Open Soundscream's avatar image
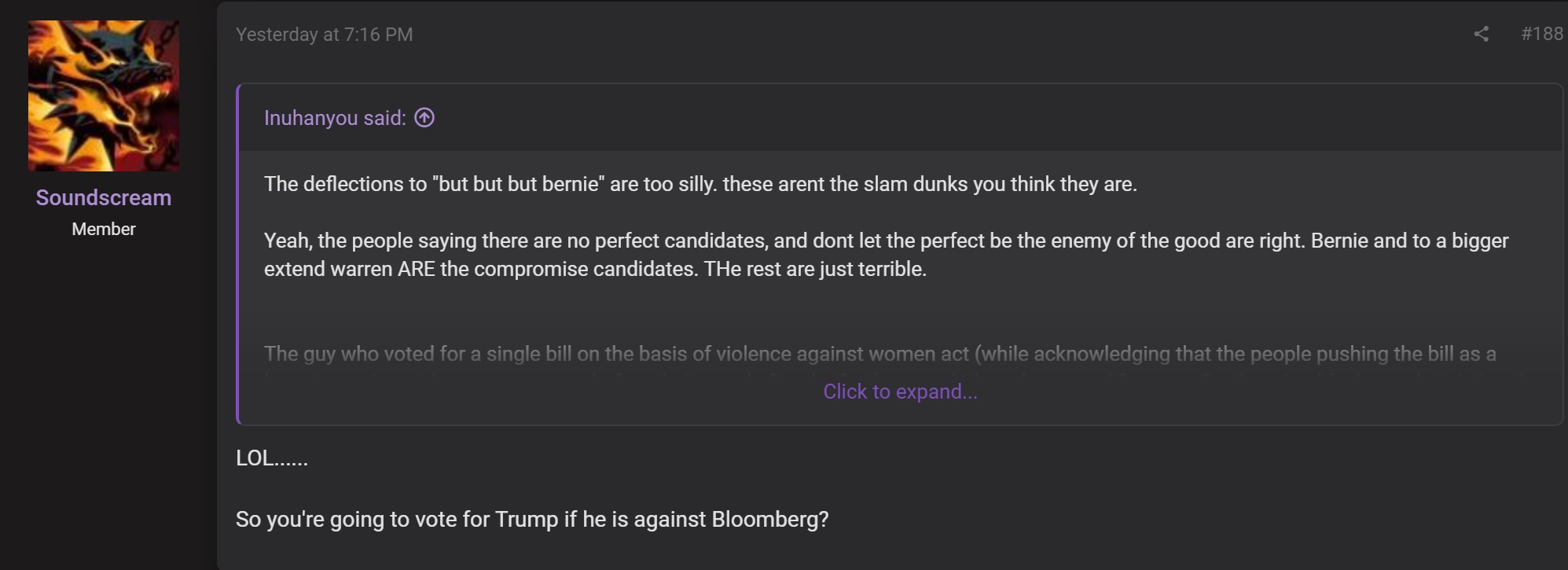The width and height of the screenshot is (1568, 570). [x=104, y=96]
